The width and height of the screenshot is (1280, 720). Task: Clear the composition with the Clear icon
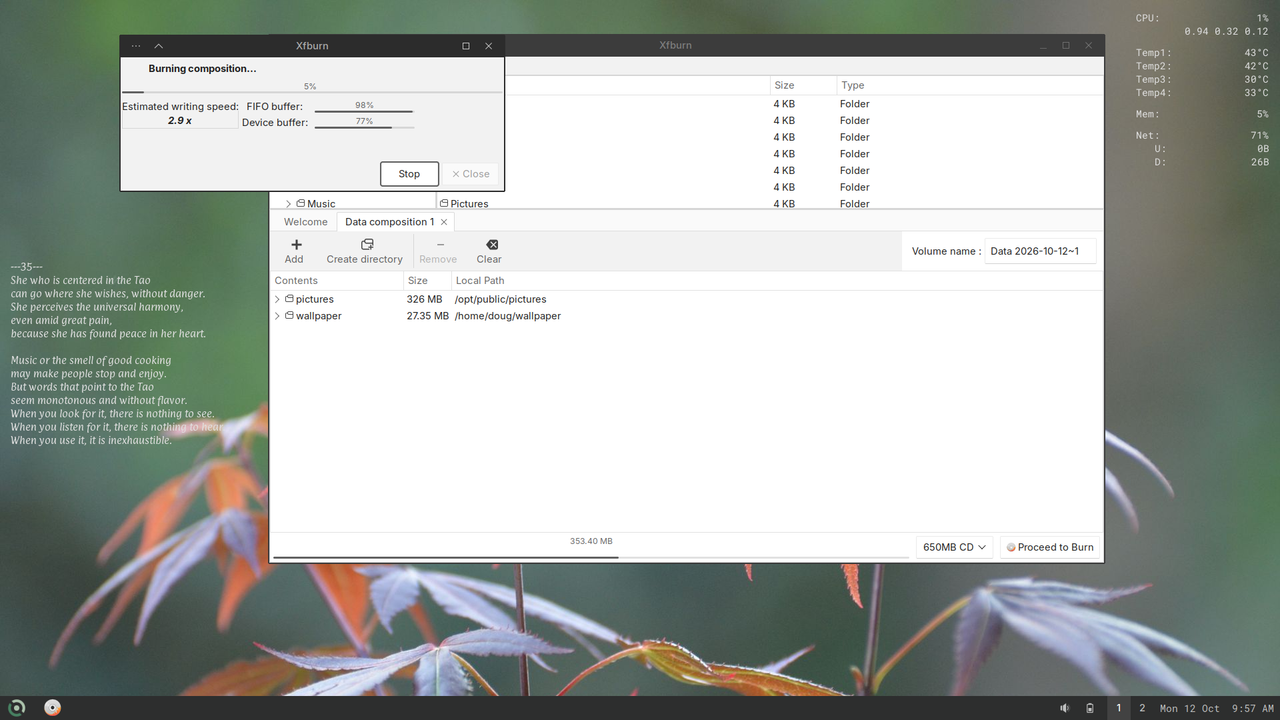click(491, 245)
